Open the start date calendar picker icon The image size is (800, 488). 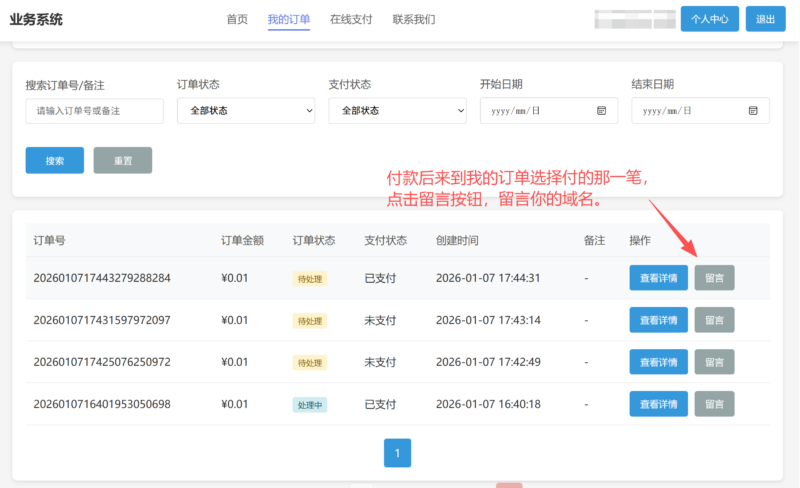[x=601, y=111]
